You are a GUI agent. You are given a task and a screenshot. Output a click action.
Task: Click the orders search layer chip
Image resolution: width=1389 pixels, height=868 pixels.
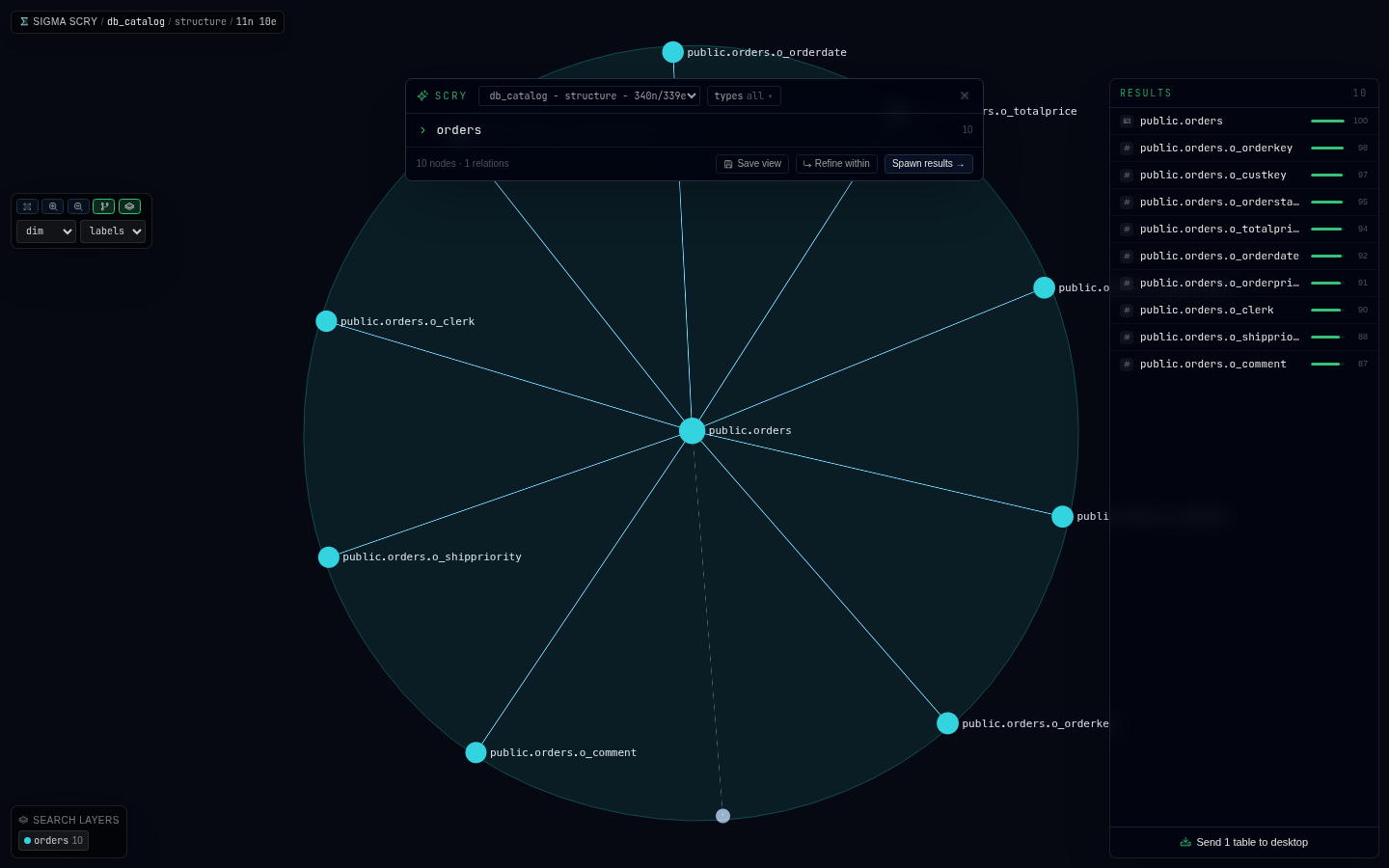(x=53, y=841)
